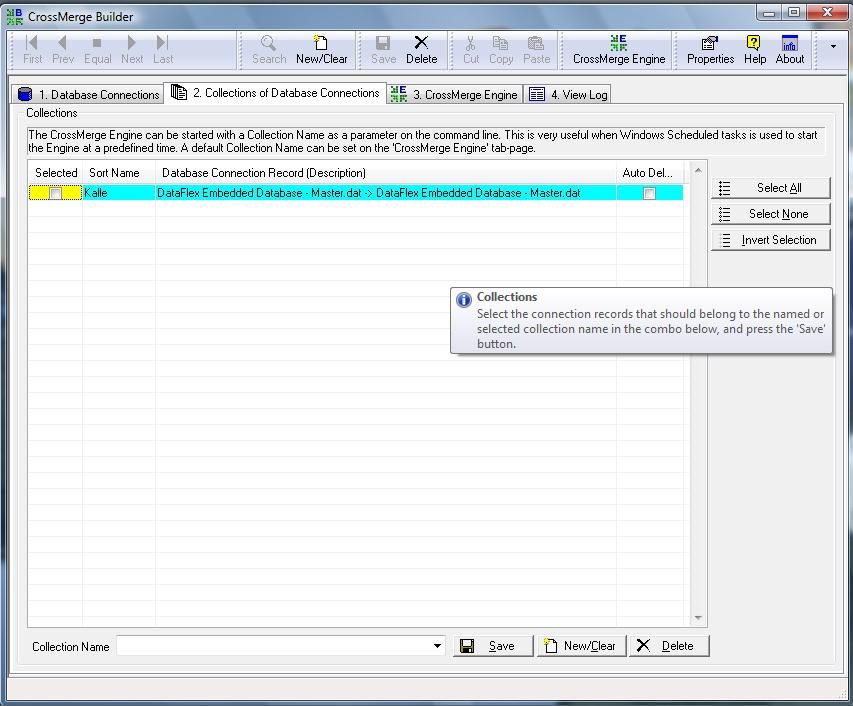The image size is (853, 706).
Task: Click grid scrollbar up arrow
Action: coord(698,171)
